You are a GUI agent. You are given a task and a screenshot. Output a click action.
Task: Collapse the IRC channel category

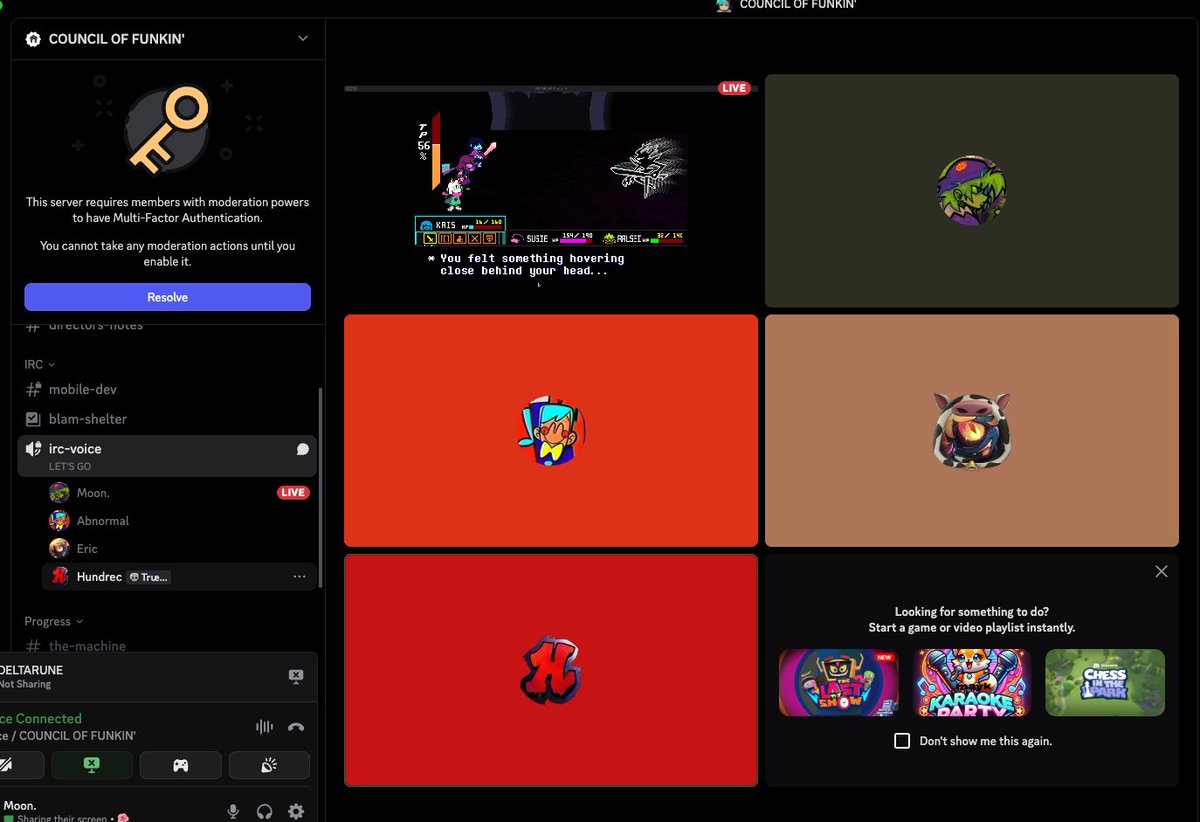pos(40,364)
